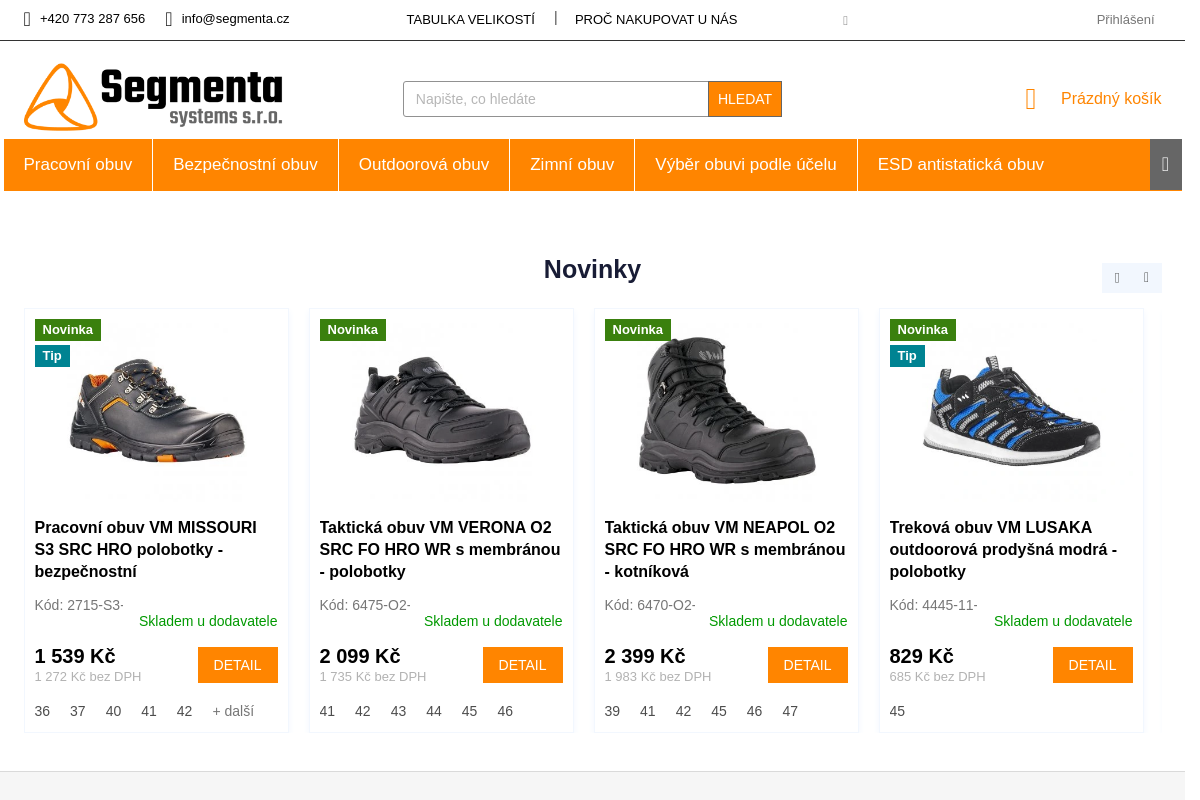Open ESD antistatická obuv menu item
Screen dimensions: 1200x800
960,165
